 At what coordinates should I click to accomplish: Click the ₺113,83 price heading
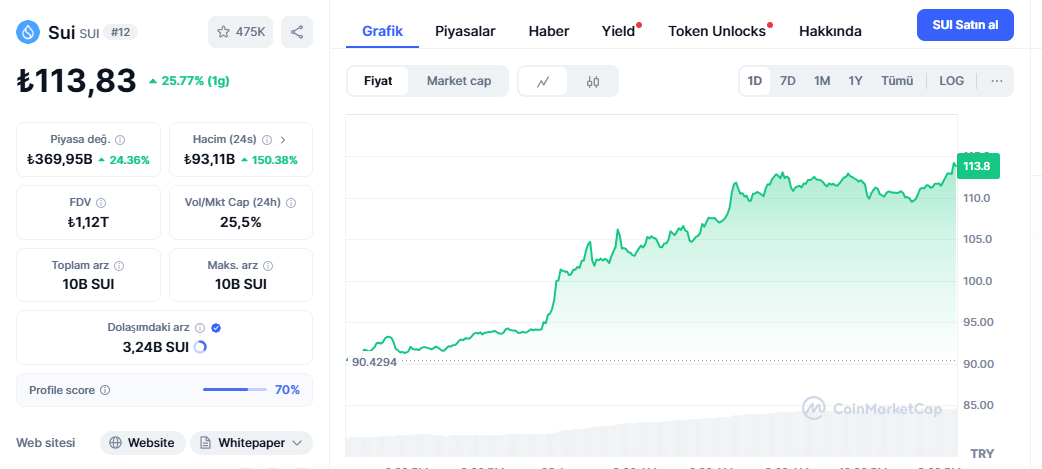[x=76, y=81]
